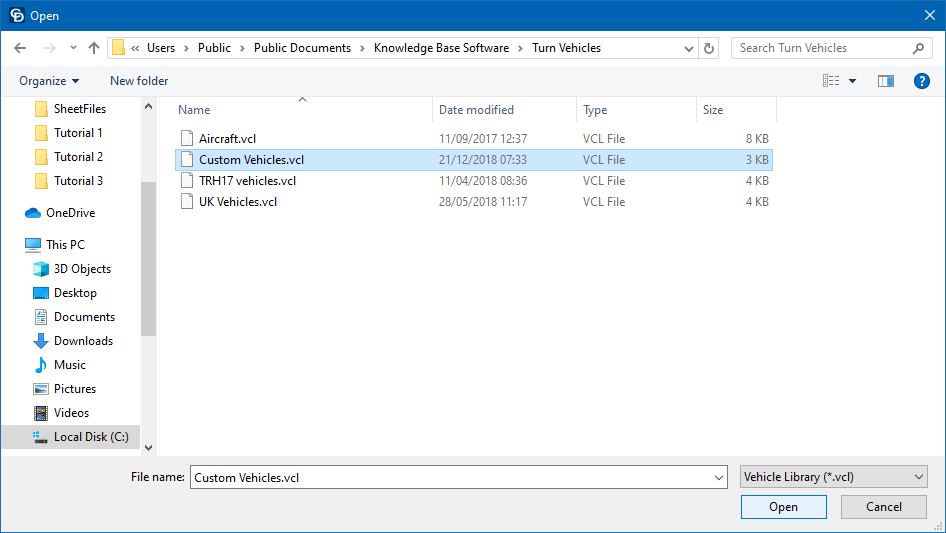Click the navigation pane vertical scrollbar
Screen dimensions: 946x533
click(x=149, y=260)
